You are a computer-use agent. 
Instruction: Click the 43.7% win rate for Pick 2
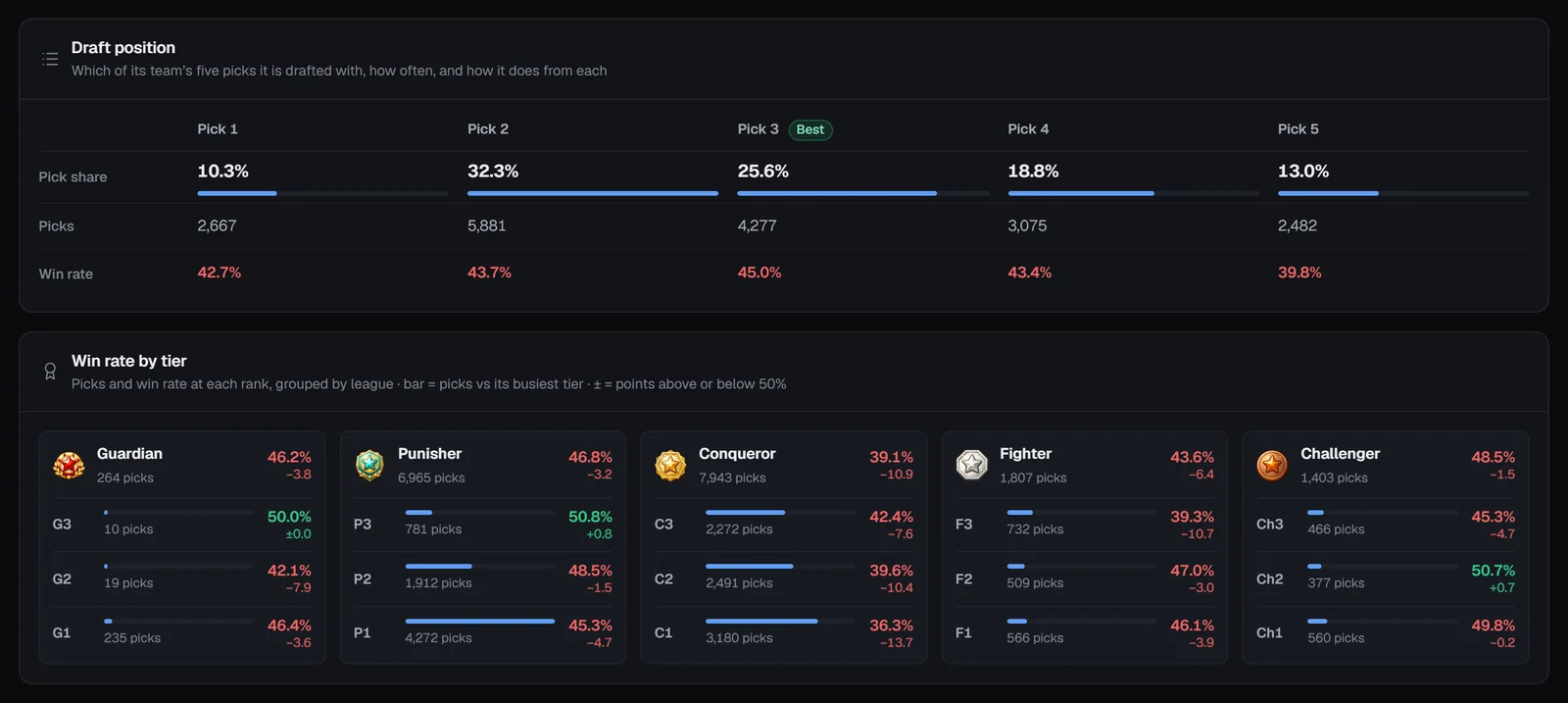click(489, 273)
